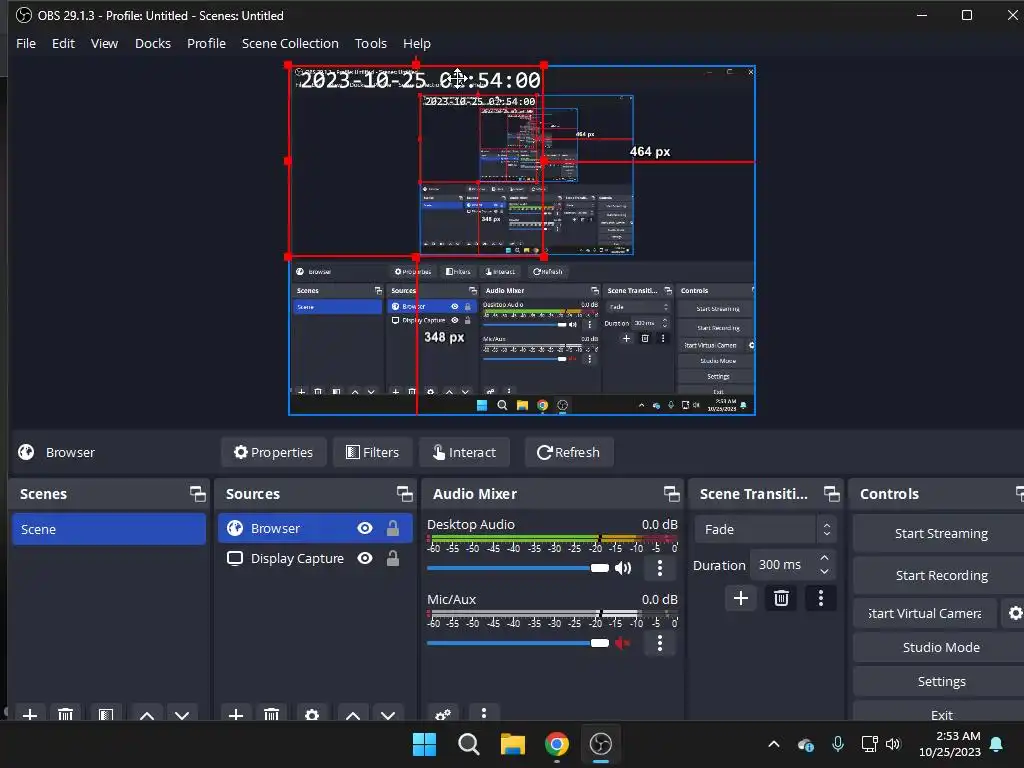Undock the Scenes panel
This screenshot has width=1024, height=768.
coord(197,494)
